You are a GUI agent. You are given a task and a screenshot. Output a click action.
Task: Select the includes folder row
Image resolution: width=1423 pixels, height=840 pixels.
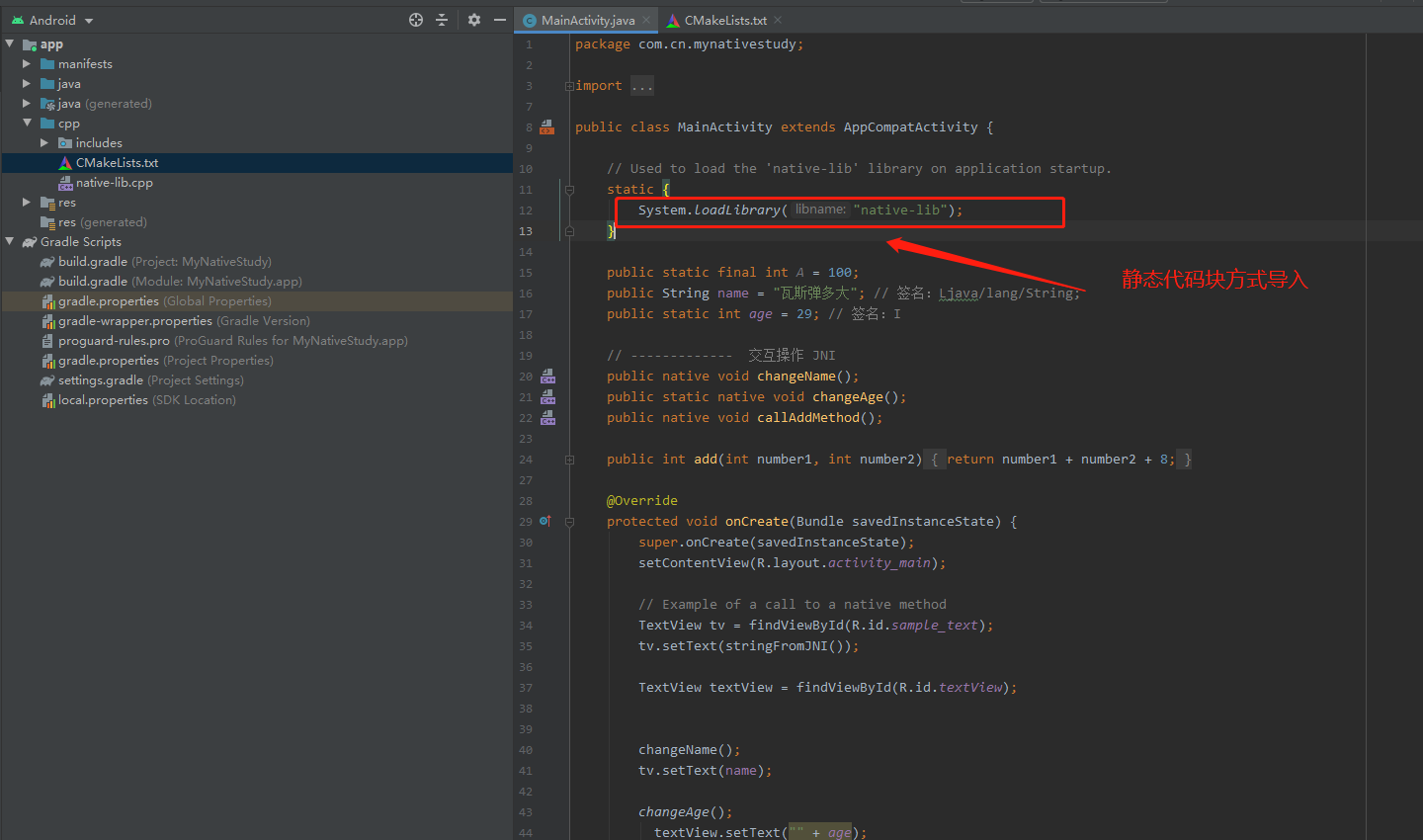(x=257, y=143)
